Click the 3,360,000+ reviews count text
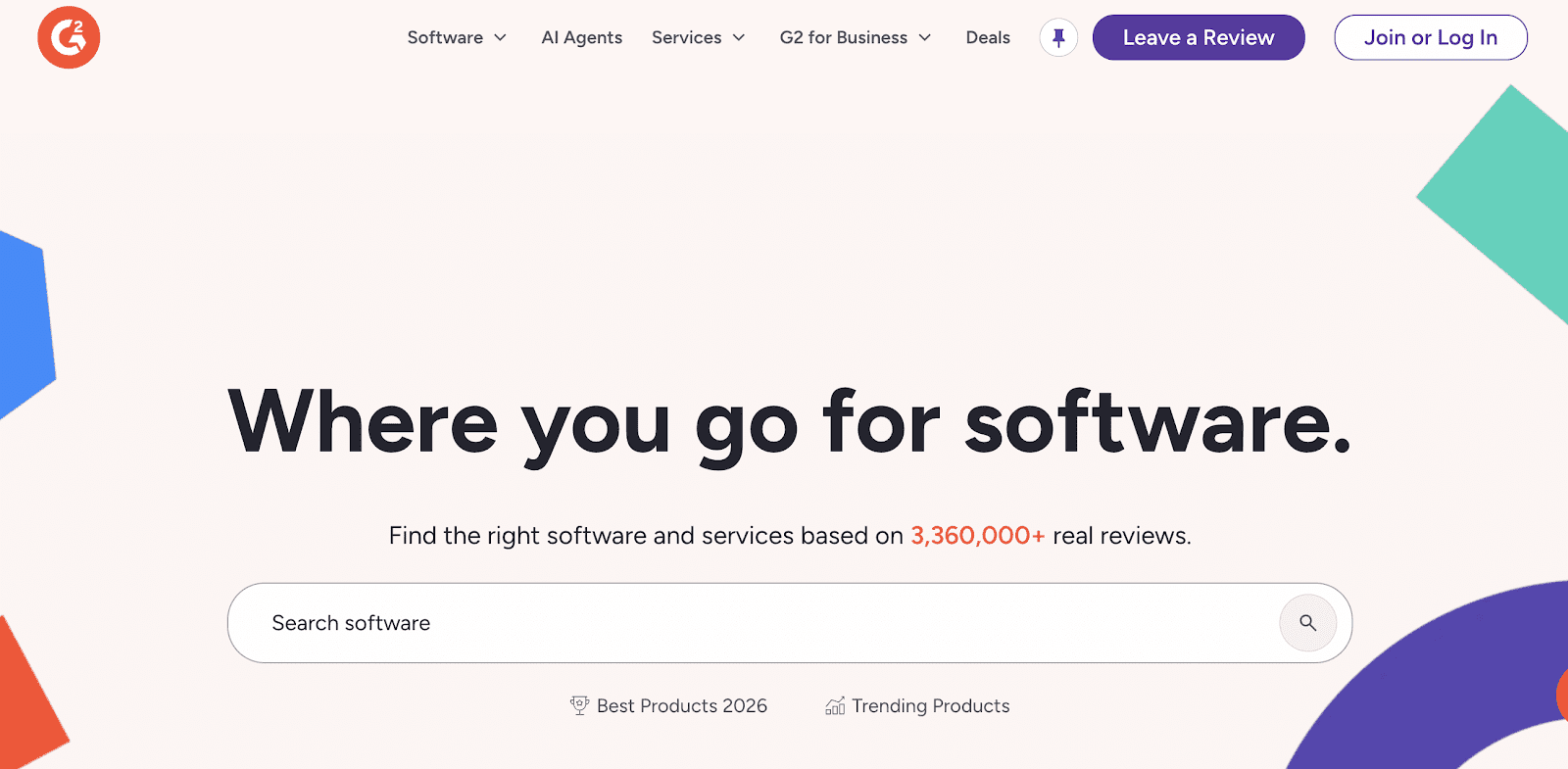Image resolution: width=1568 pixels, height=769 pixels. pyautogui.click(x=977, y=536)
